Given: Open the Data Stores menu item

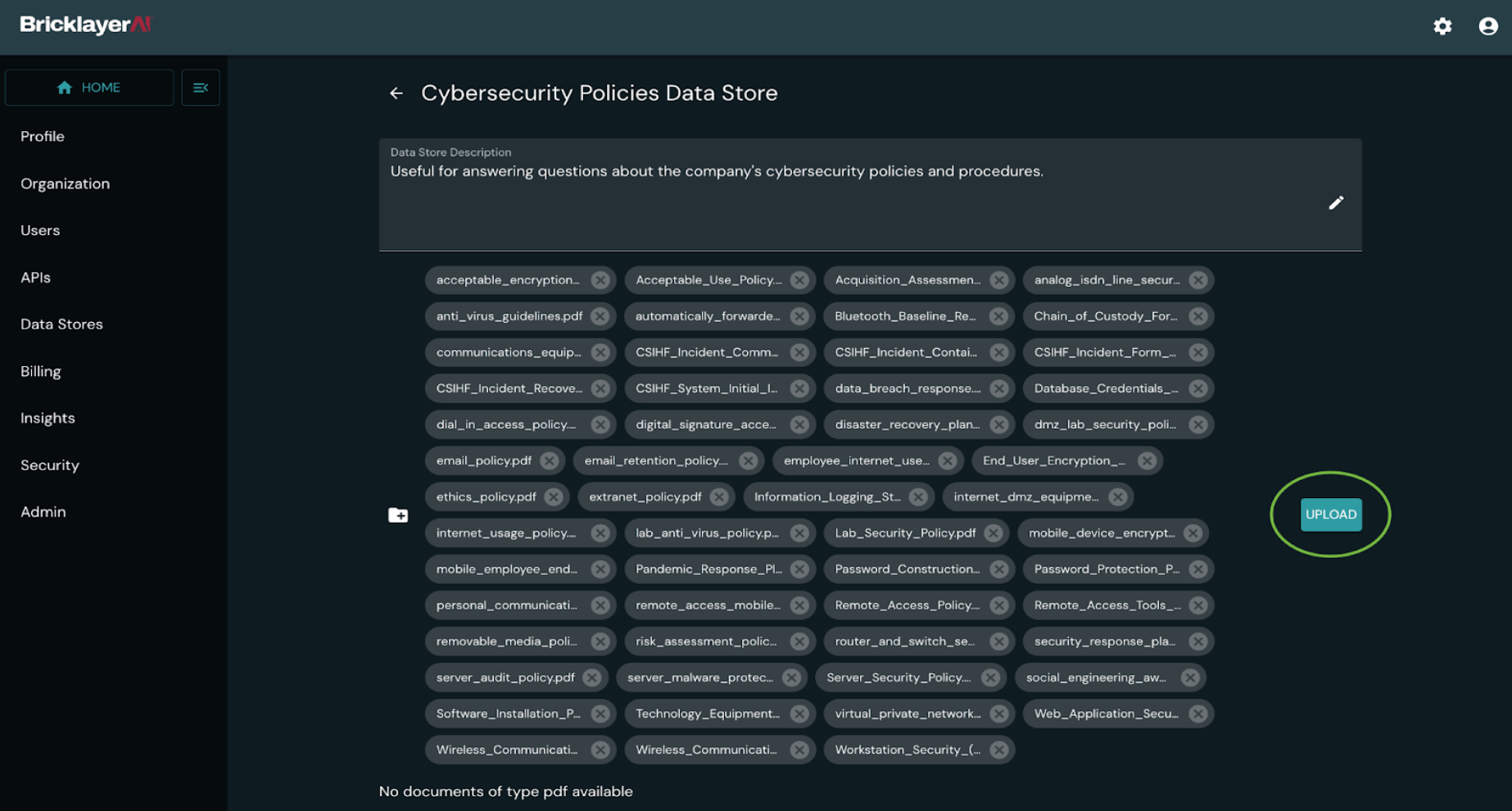Looking at the screenshot, I should pyautogui.click(x=61, y=324).
